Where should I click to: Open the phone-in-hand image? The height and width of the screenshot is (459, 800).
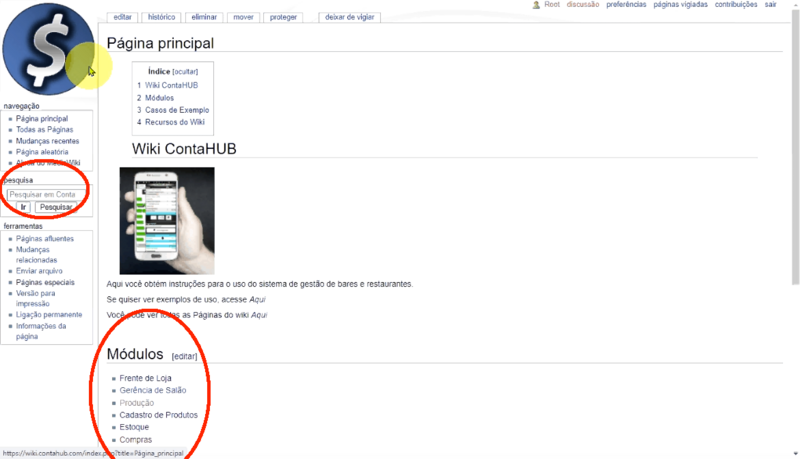(x=167, y=221)
